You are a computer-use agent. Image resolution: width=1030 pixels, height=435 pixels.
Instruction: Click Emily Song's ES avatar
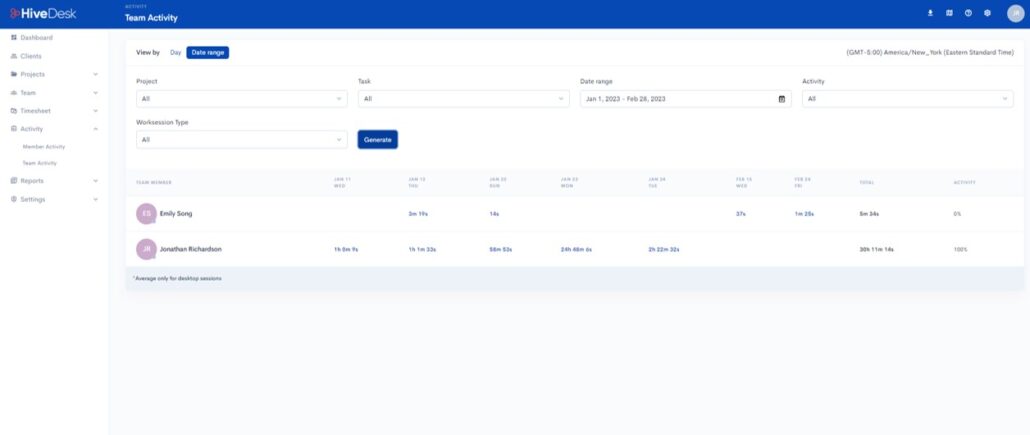click(146, 213)
